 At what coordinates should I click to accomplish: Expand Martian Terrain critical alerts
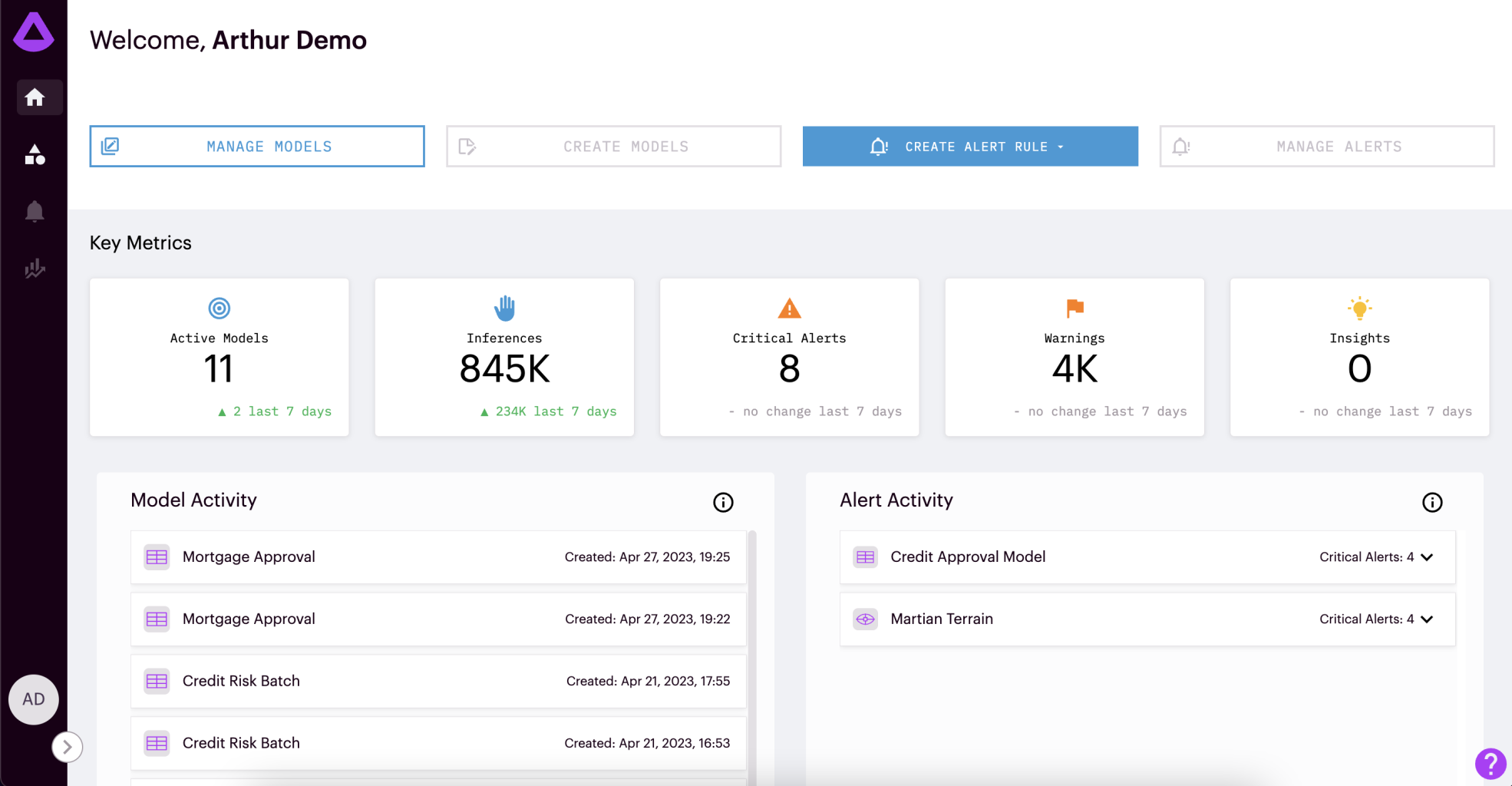1427,619
